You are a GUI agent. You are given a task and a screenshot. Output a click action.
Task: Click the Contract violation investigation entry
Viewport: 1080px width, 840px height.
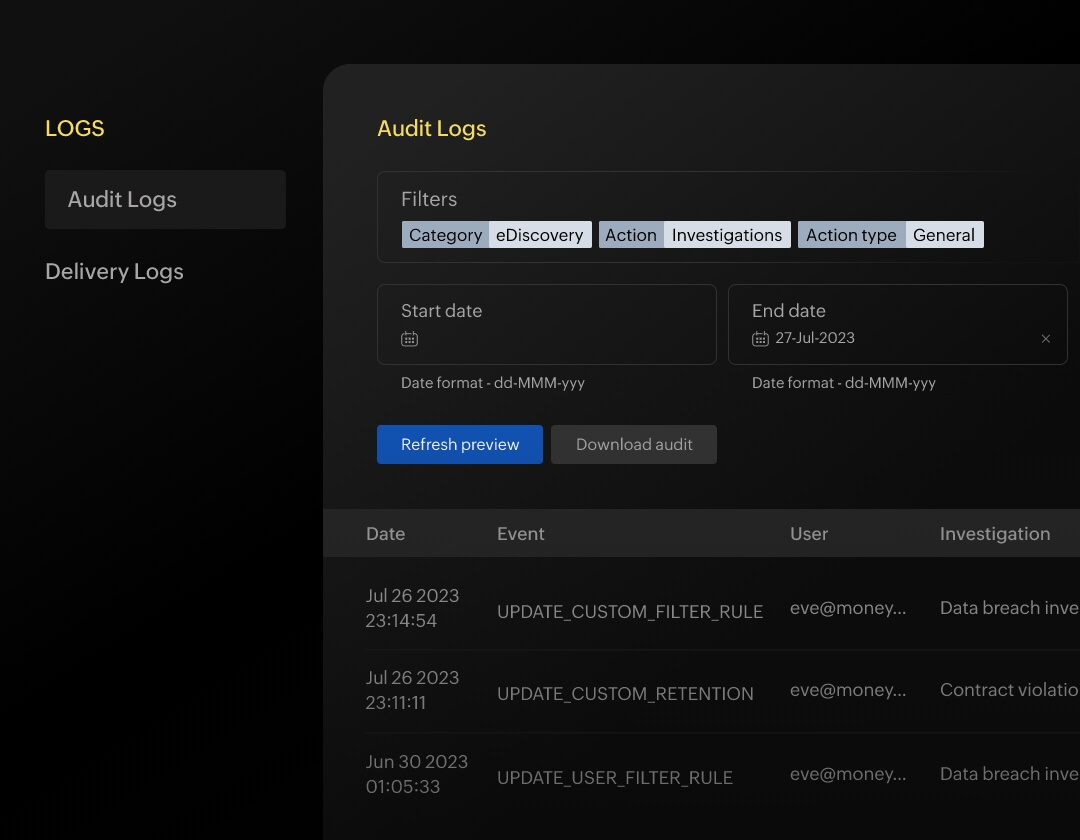[1008, 690]
